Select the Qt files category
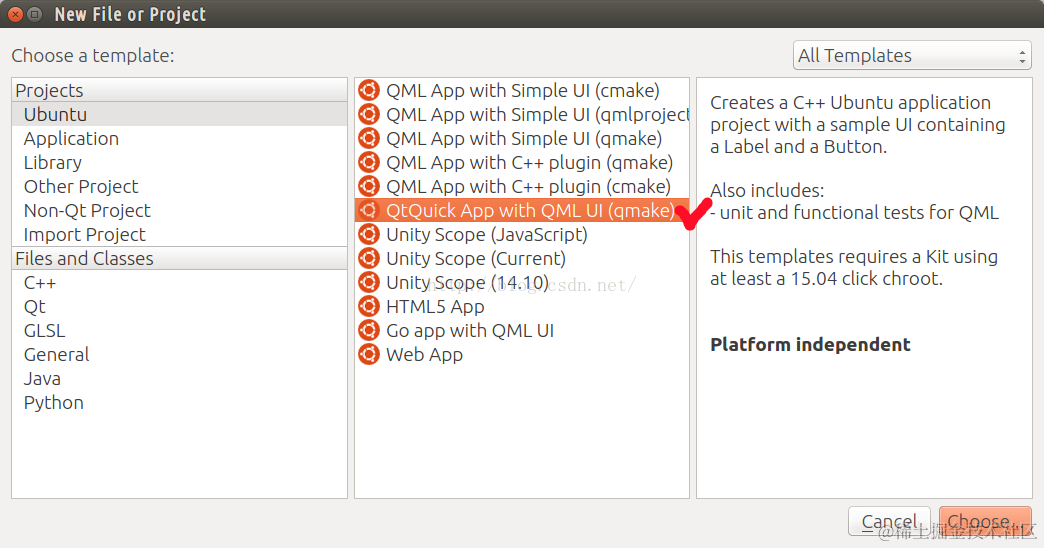1044x548 pixels. (x=180, y=307)
